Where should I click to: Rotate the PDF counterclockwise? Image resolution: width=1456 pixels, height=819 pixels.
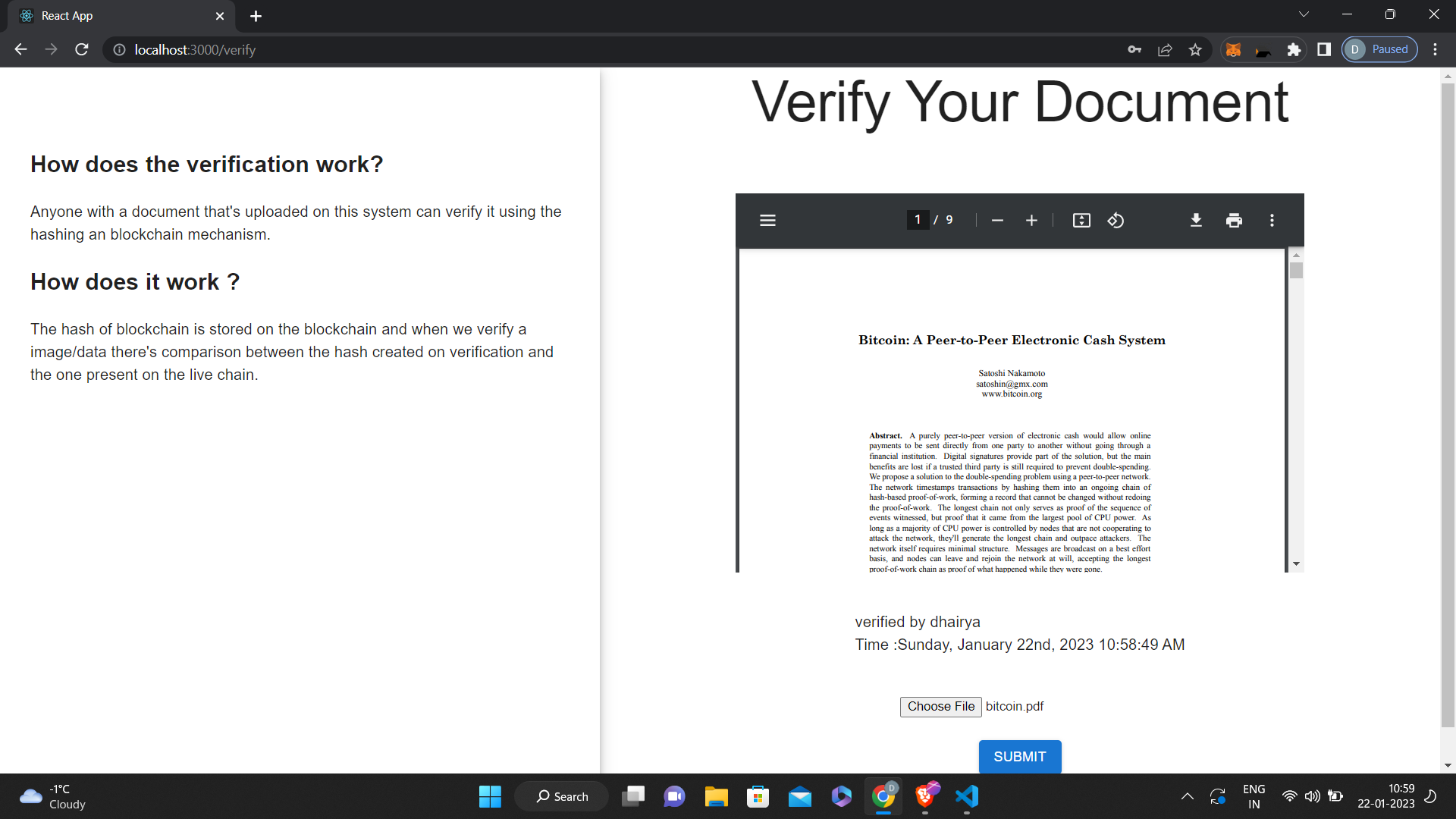pos(1116,221)
